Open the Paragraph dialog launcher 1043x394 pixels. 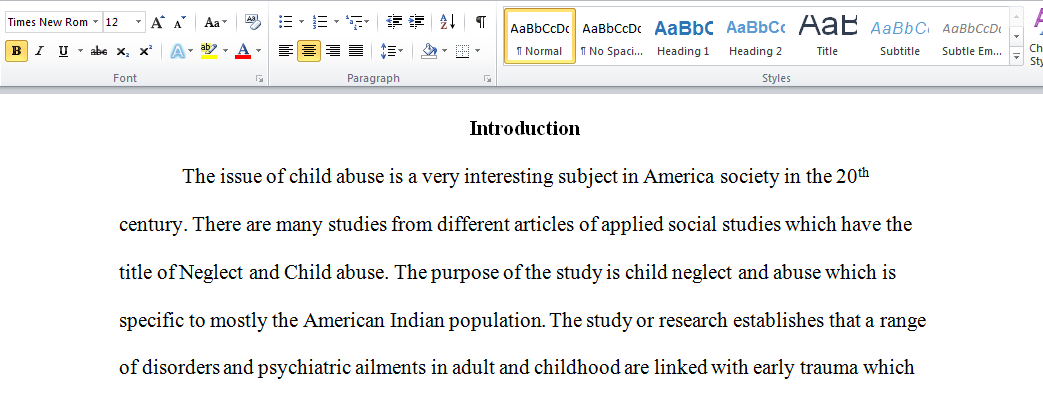488,79
